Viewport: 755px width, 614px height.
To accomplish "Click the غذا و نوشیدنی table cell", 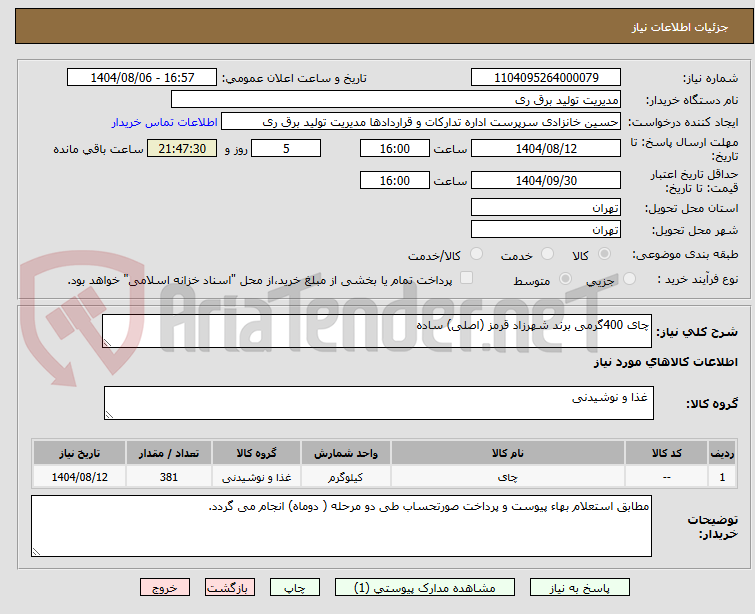I will point(256,477).
